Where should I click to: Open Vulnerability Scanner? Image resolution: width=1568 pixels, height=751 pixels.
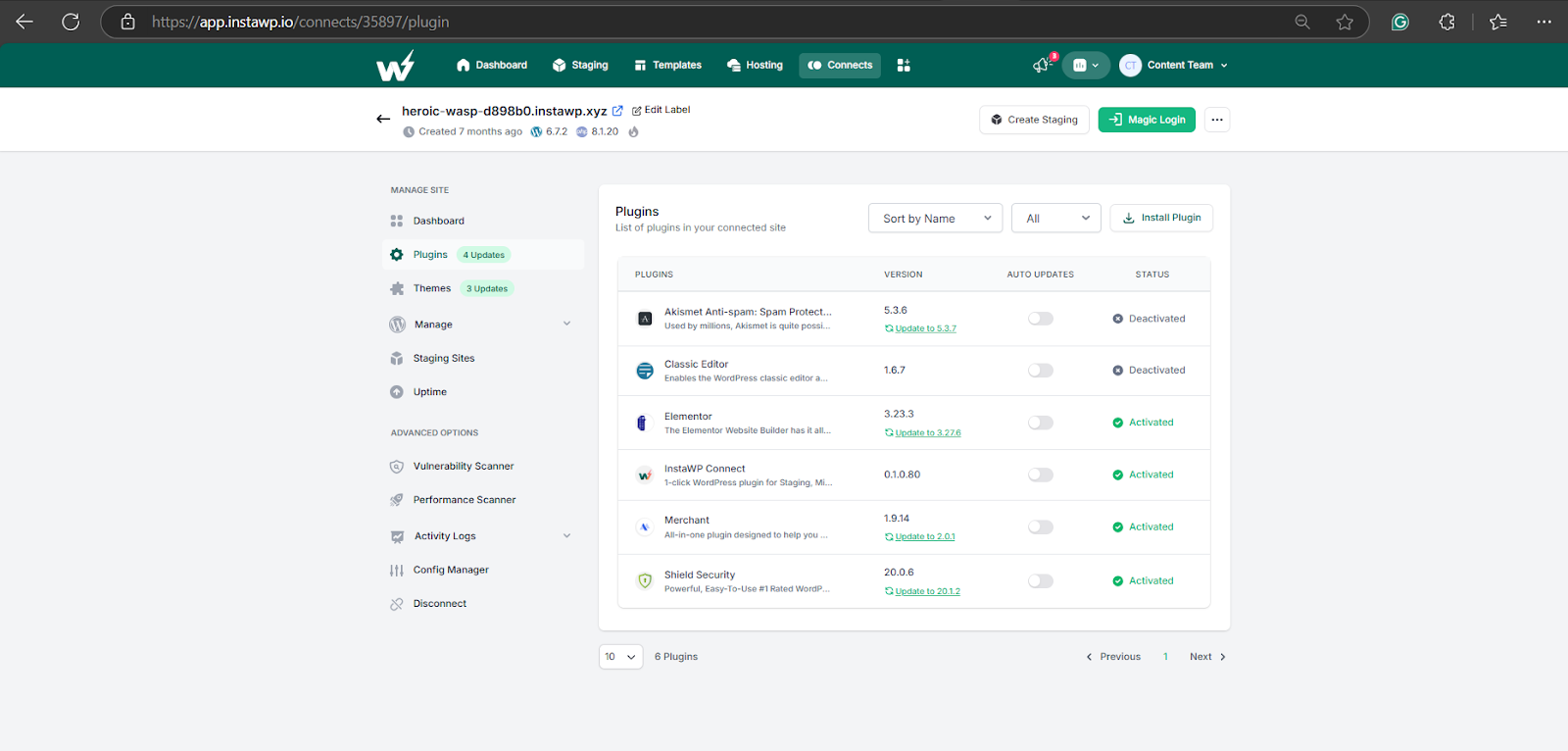pyautogui.click(x=483, y=467)
